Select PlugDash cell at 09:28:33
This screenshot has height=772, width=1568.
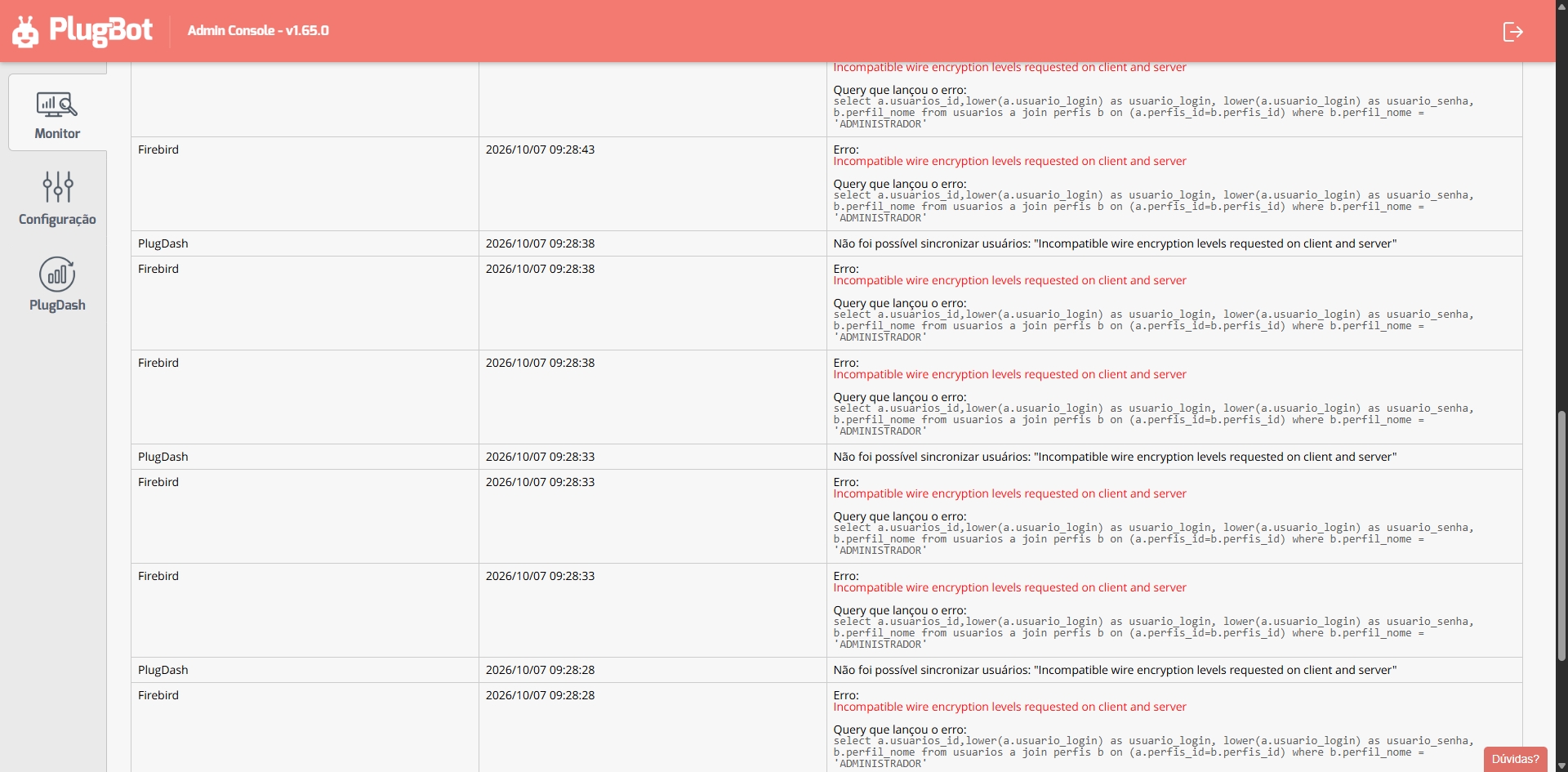pos(305,457)
